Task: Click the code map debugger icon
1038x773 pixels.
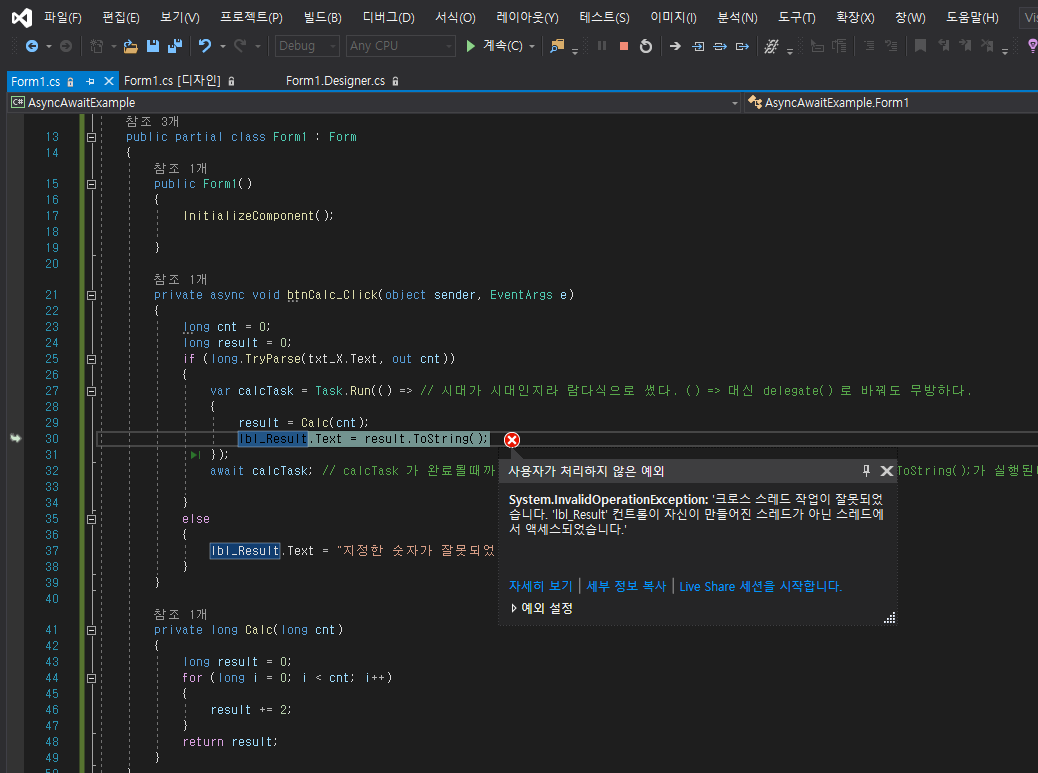Action: click(771, 46)
